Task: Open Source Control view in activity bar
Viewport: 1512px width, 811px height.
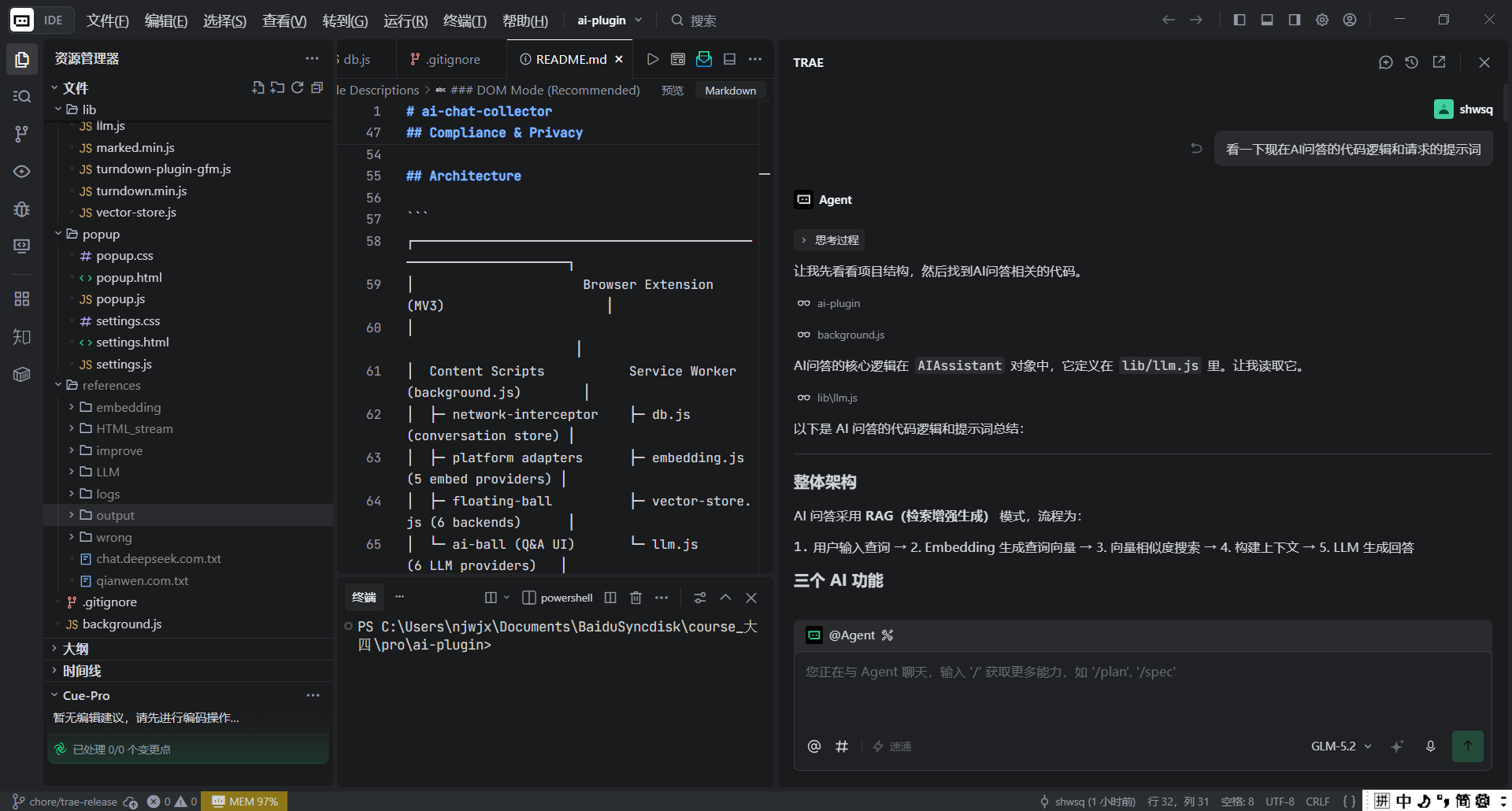Action: click(22, 134)
